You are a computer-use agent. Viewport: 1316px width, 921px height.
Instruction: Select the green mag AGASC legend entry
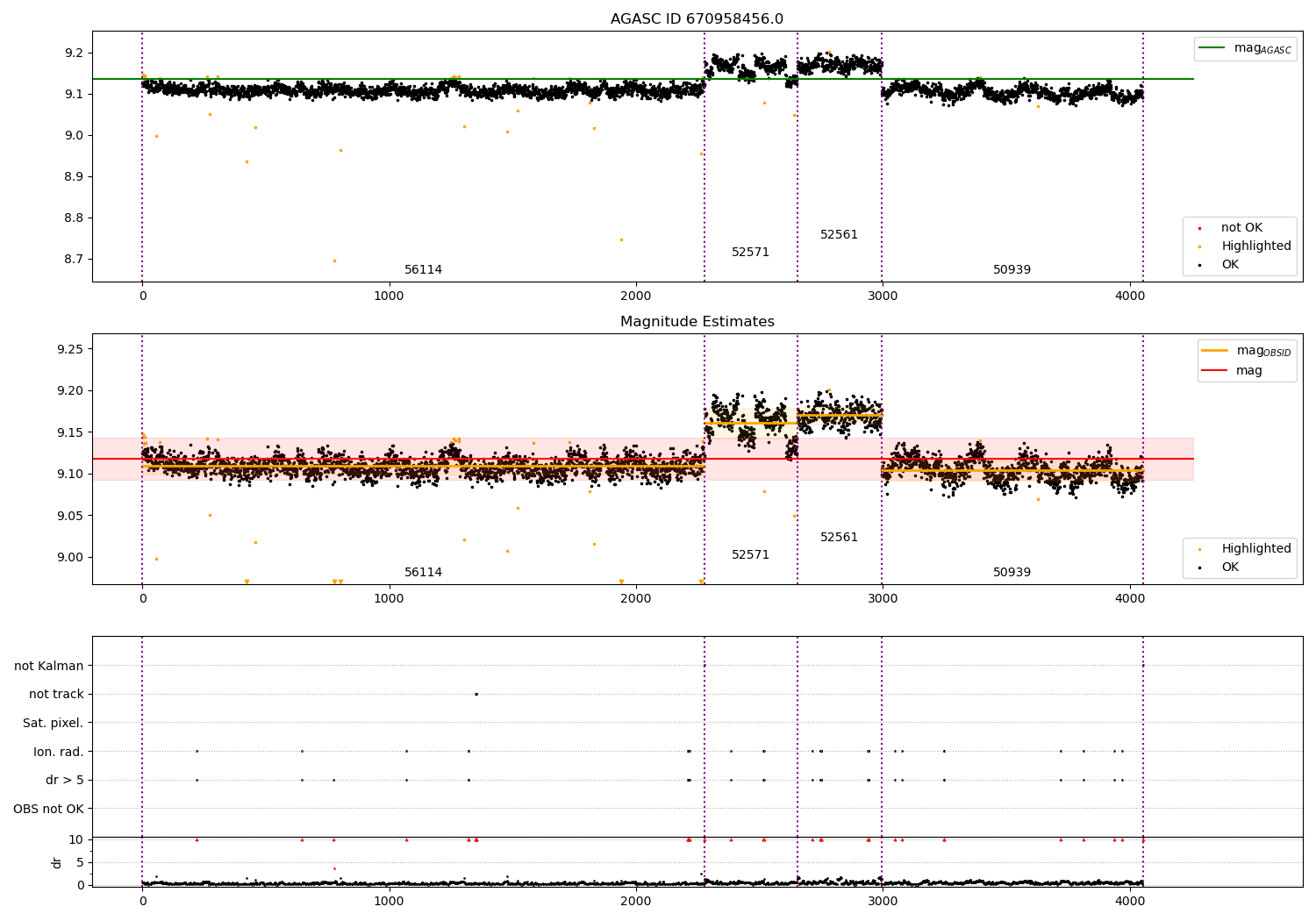tap(1246, 48)
